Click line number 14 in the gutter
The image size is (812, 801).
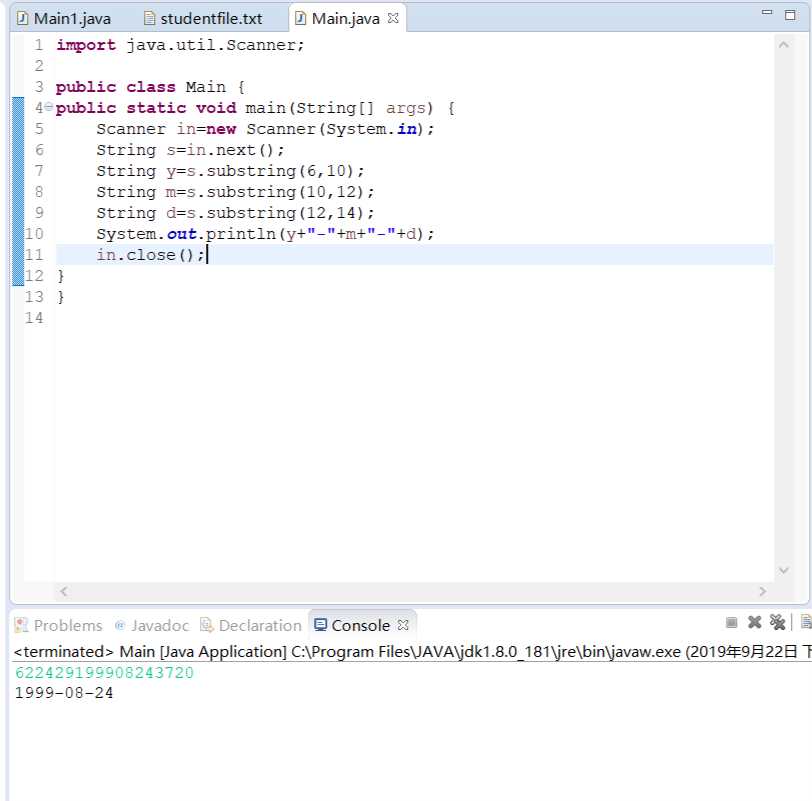coord(34,317)
